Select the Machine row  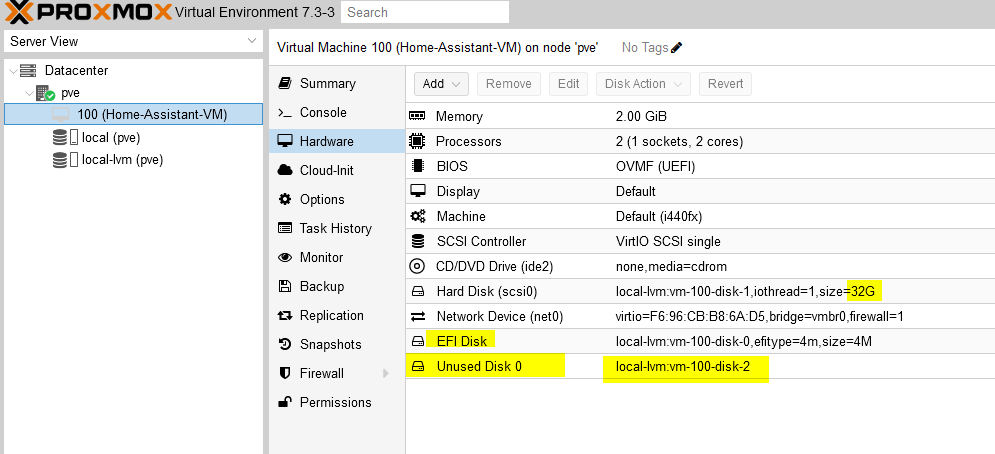[700, 217]
